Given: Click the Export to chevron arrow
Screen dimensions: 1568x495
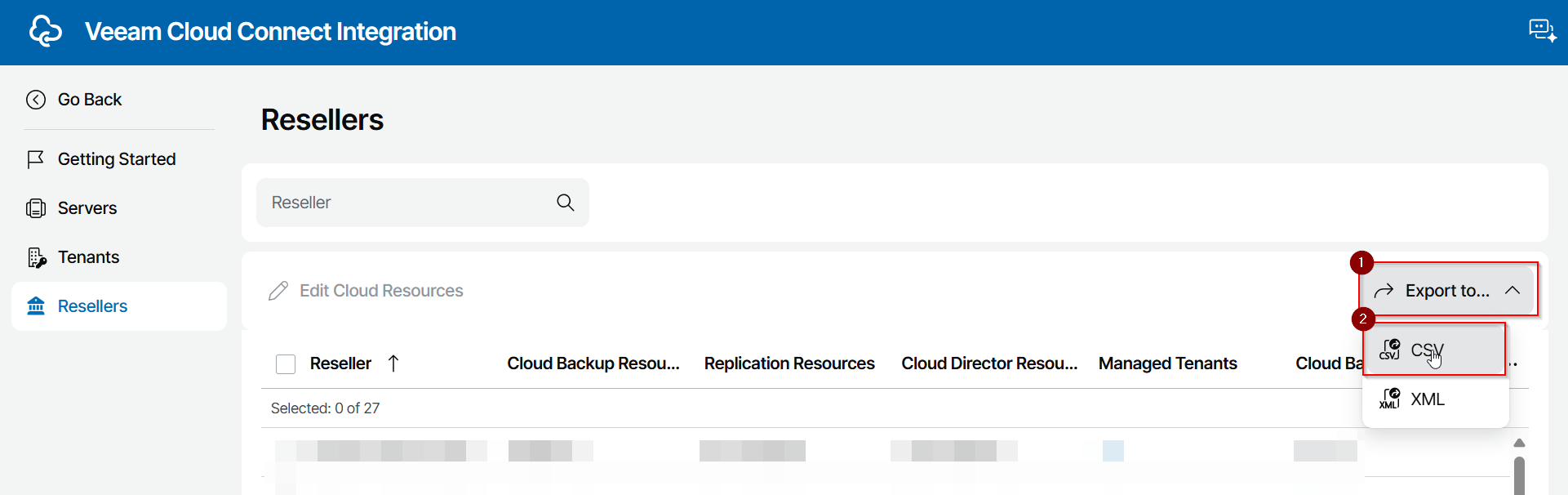Looking at the screenshot, I should [x=1512, y=291].
